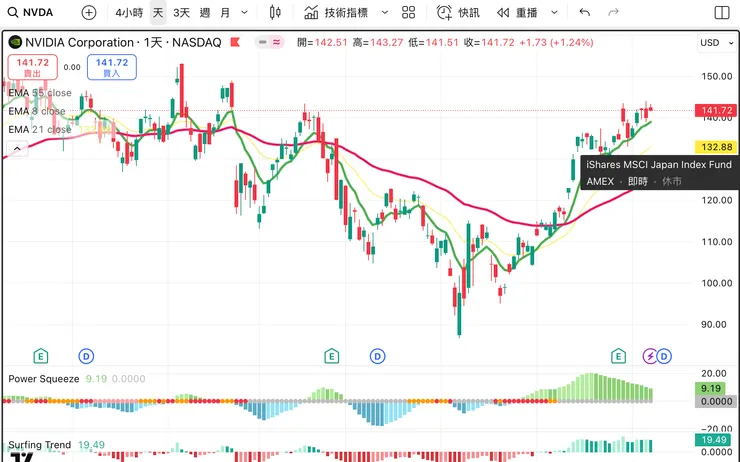The width and height of the screenshot is (740, 462).
Task: Select the EMA 8 close indicator legend
Action: (37, 111)
